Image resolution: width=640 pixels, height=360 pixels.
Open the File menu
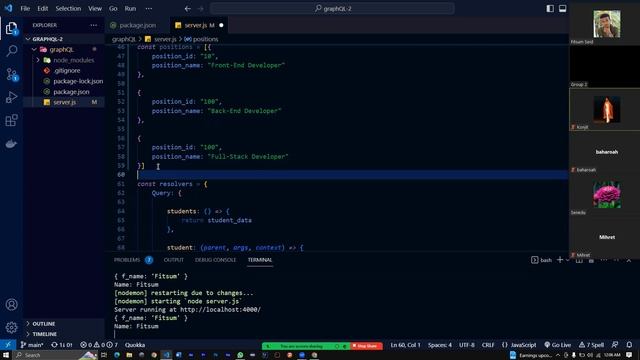click(25, 9)
